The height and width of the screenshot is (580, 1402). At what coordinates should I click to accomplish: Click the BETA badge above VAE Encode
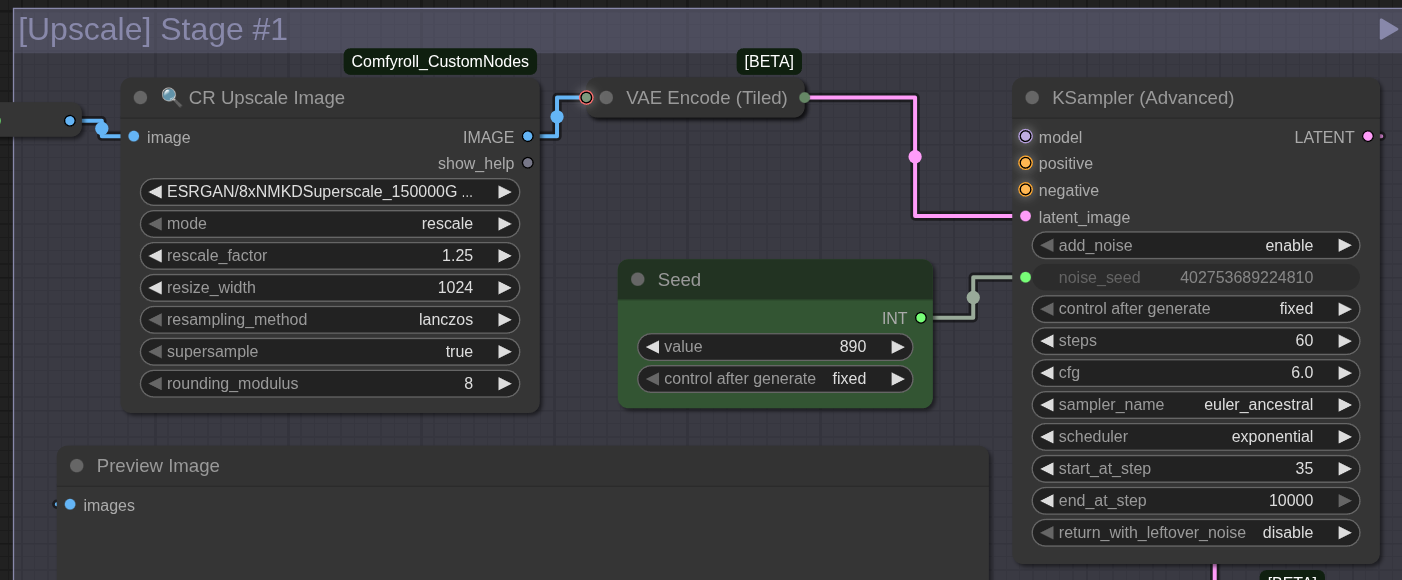pos(769,62)
